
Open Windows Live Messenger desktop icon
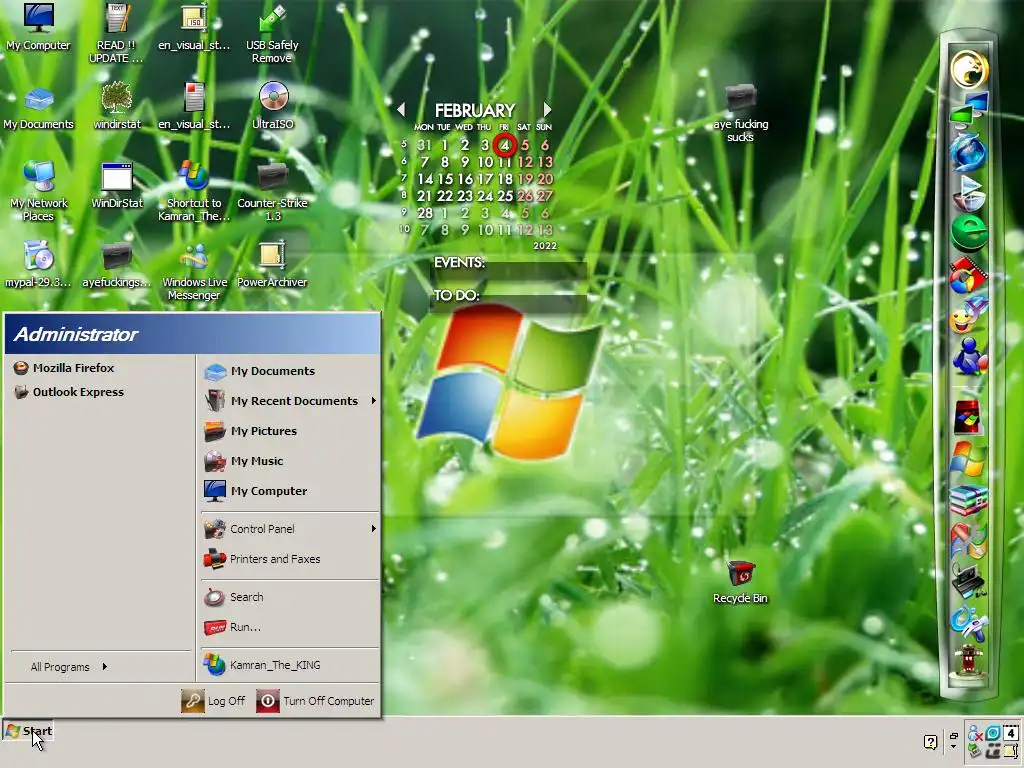pyautogui.click(x=194, y=272)
